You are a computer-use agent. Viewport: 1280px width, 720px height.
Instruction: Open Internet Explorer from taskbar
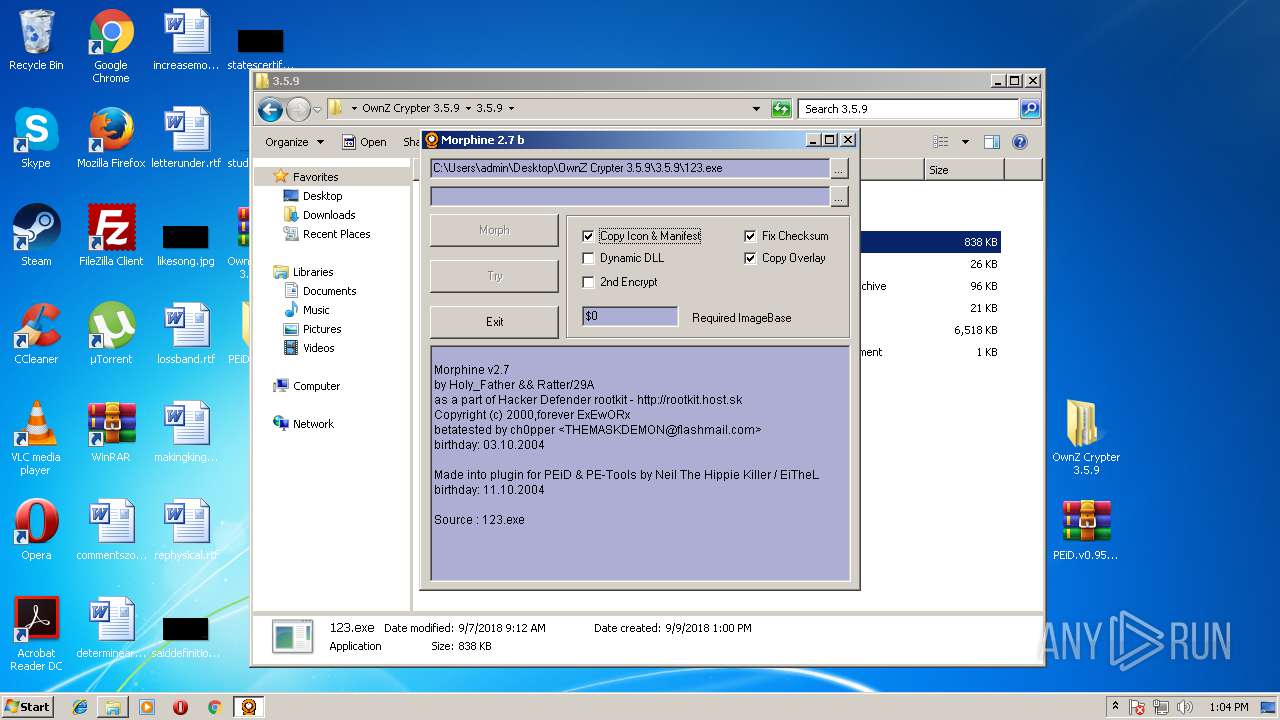pos(80,707)
